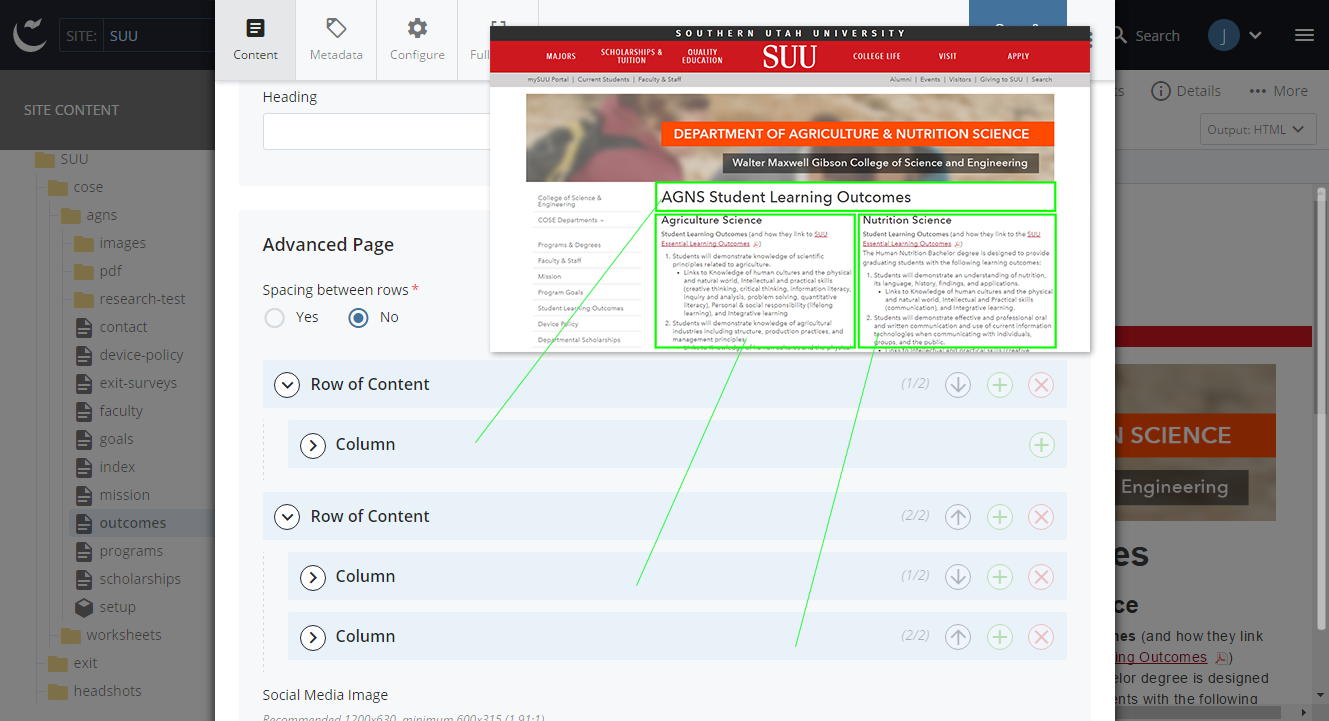
Task: Expand the Column in first row
Action: [313, 445]
